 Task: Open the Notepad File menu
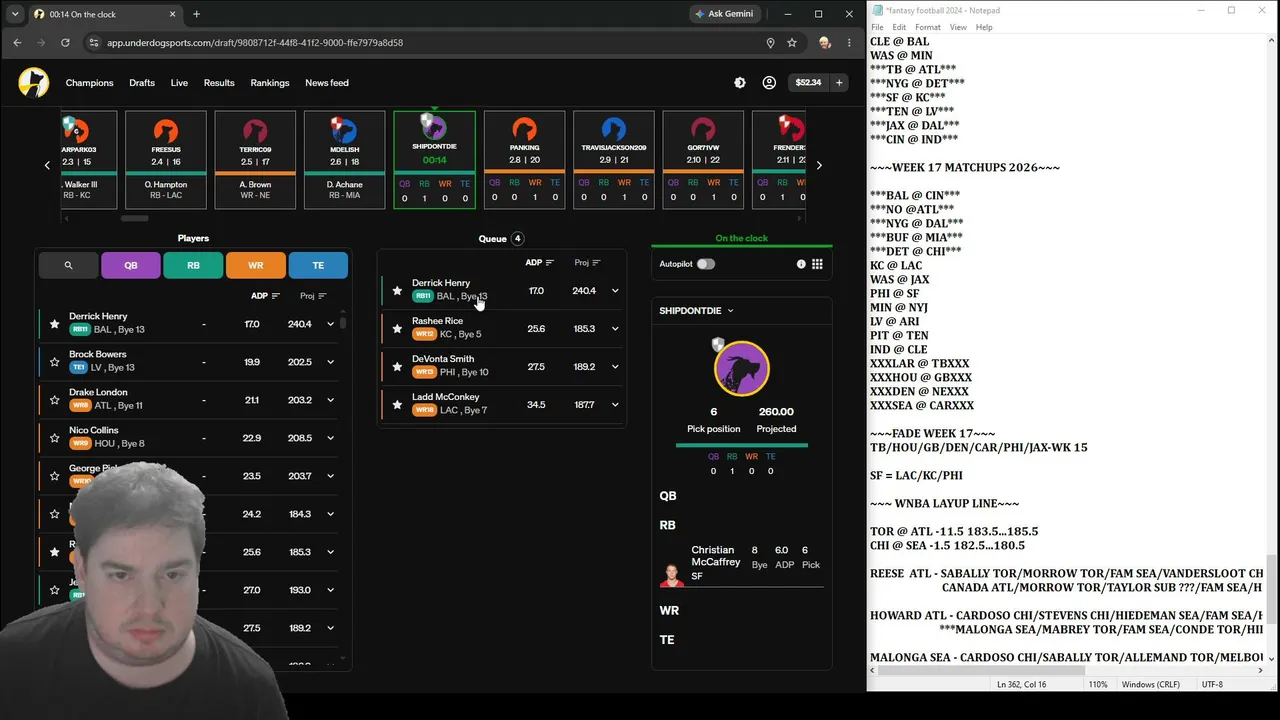click(x=877, y=27)
